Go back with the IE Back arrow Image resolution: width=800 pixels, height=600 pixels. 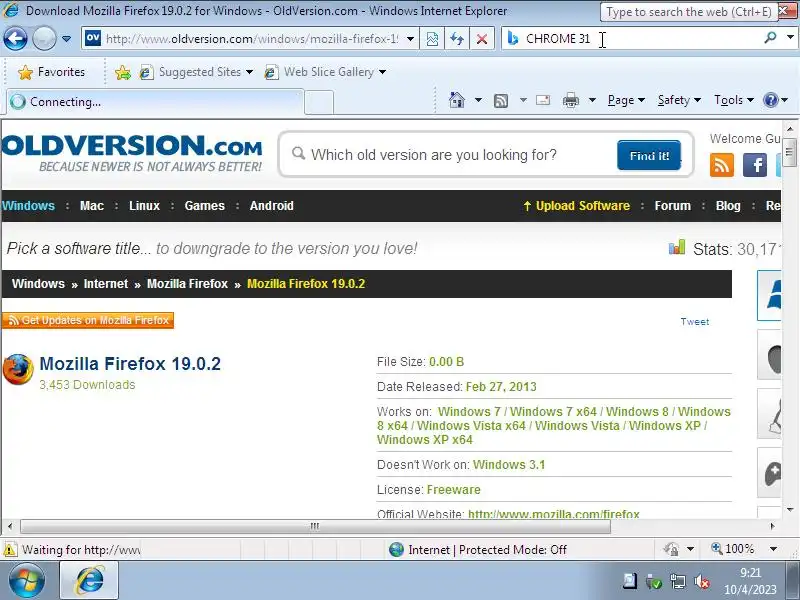pos(15,38)
